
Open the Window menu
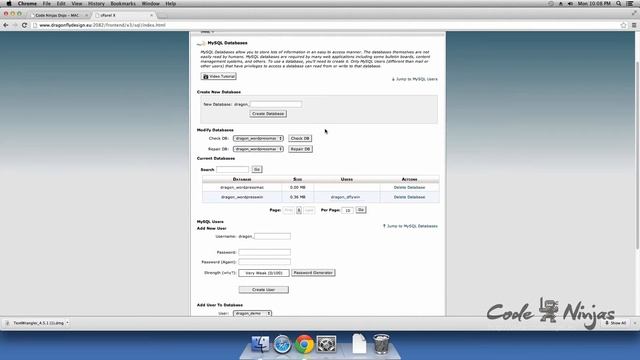coord(151,3)
